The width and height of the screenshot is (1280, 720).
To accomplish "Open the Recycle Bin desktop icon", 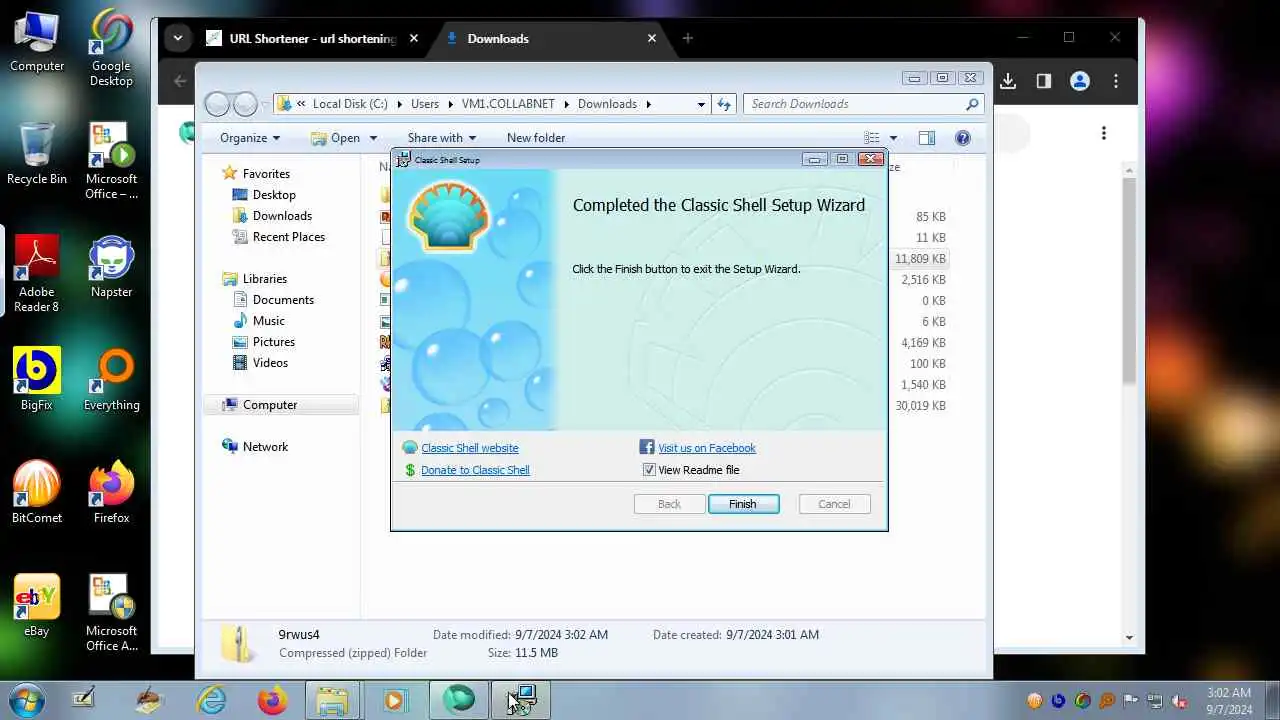I will point(37,154).
